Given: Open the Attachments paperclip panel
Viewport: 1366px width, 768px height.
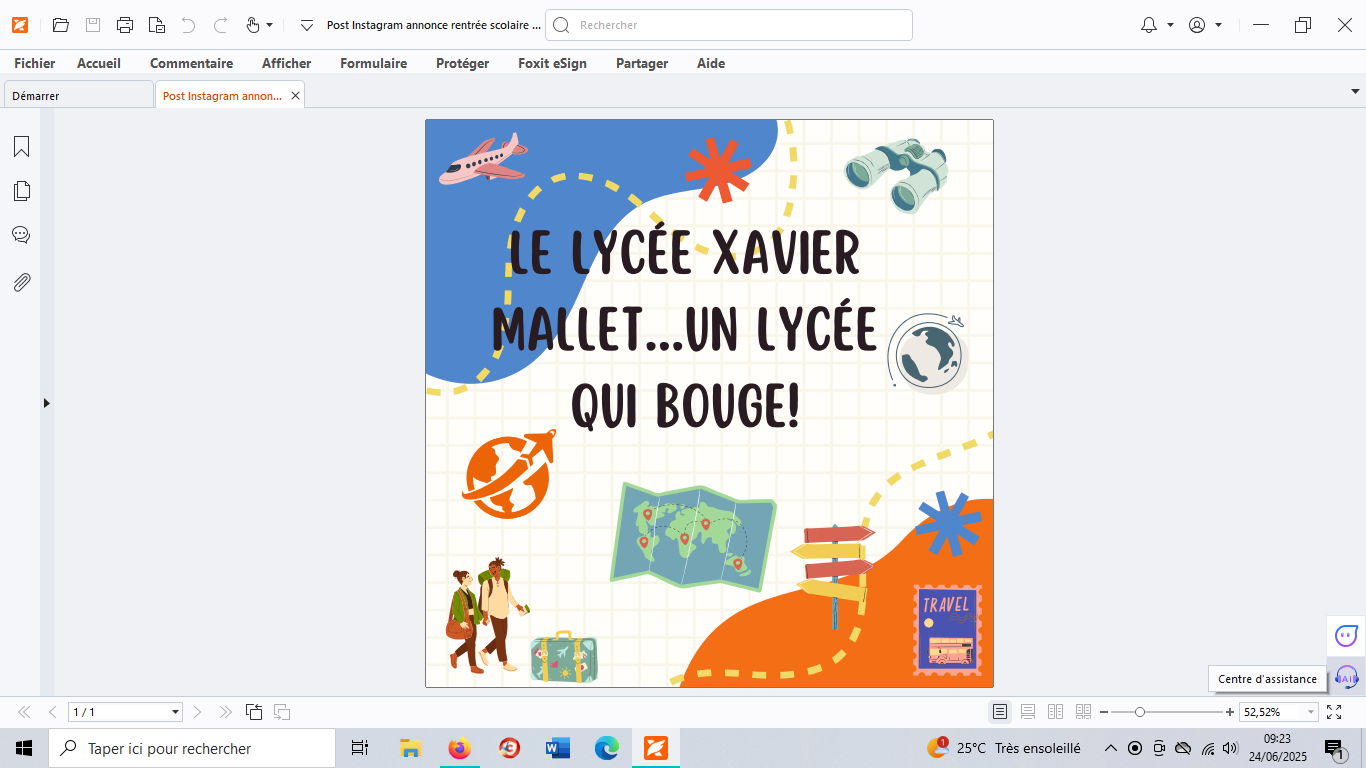Looking at the screenshot, I should tap(21, 283).
